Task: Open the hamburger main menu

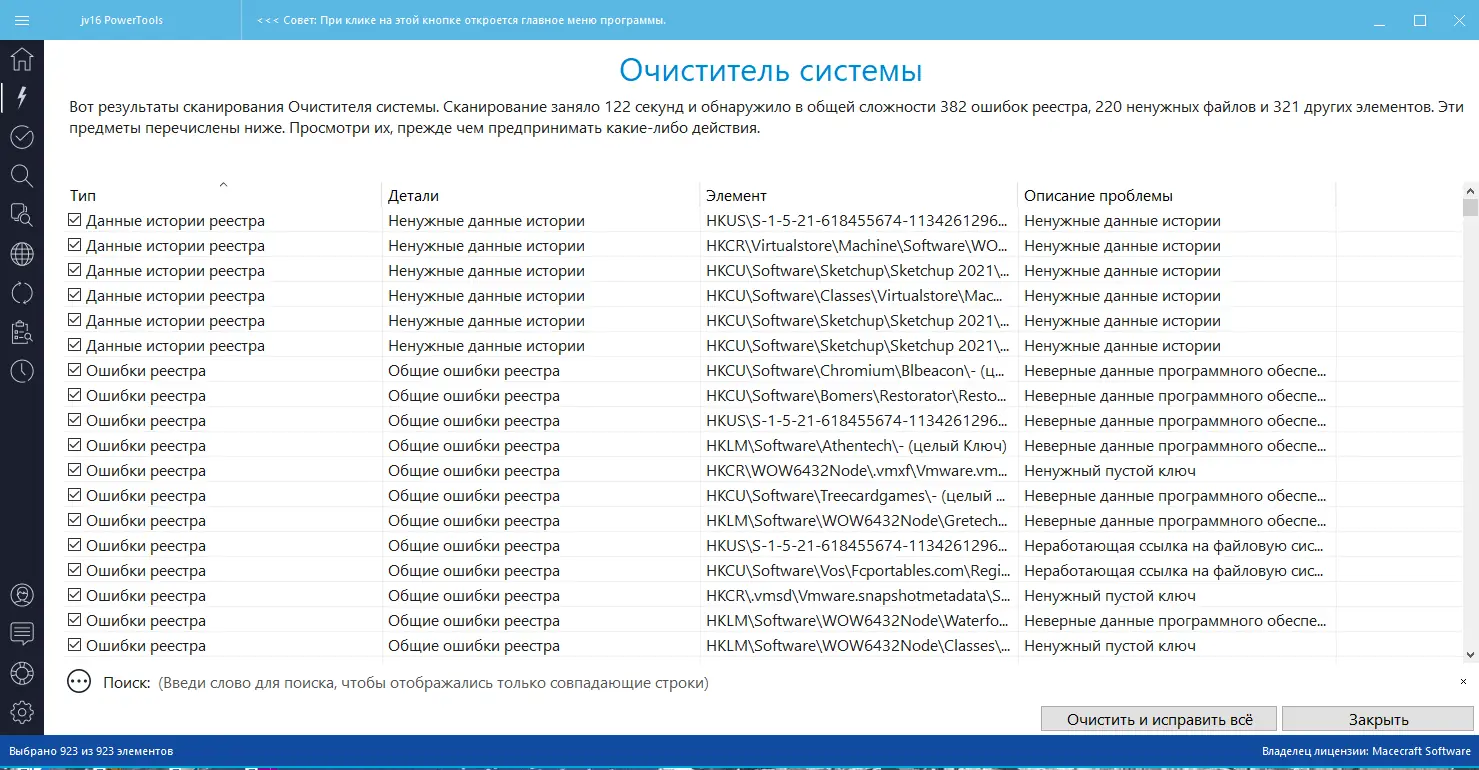Action: click(x=22, y=20)
